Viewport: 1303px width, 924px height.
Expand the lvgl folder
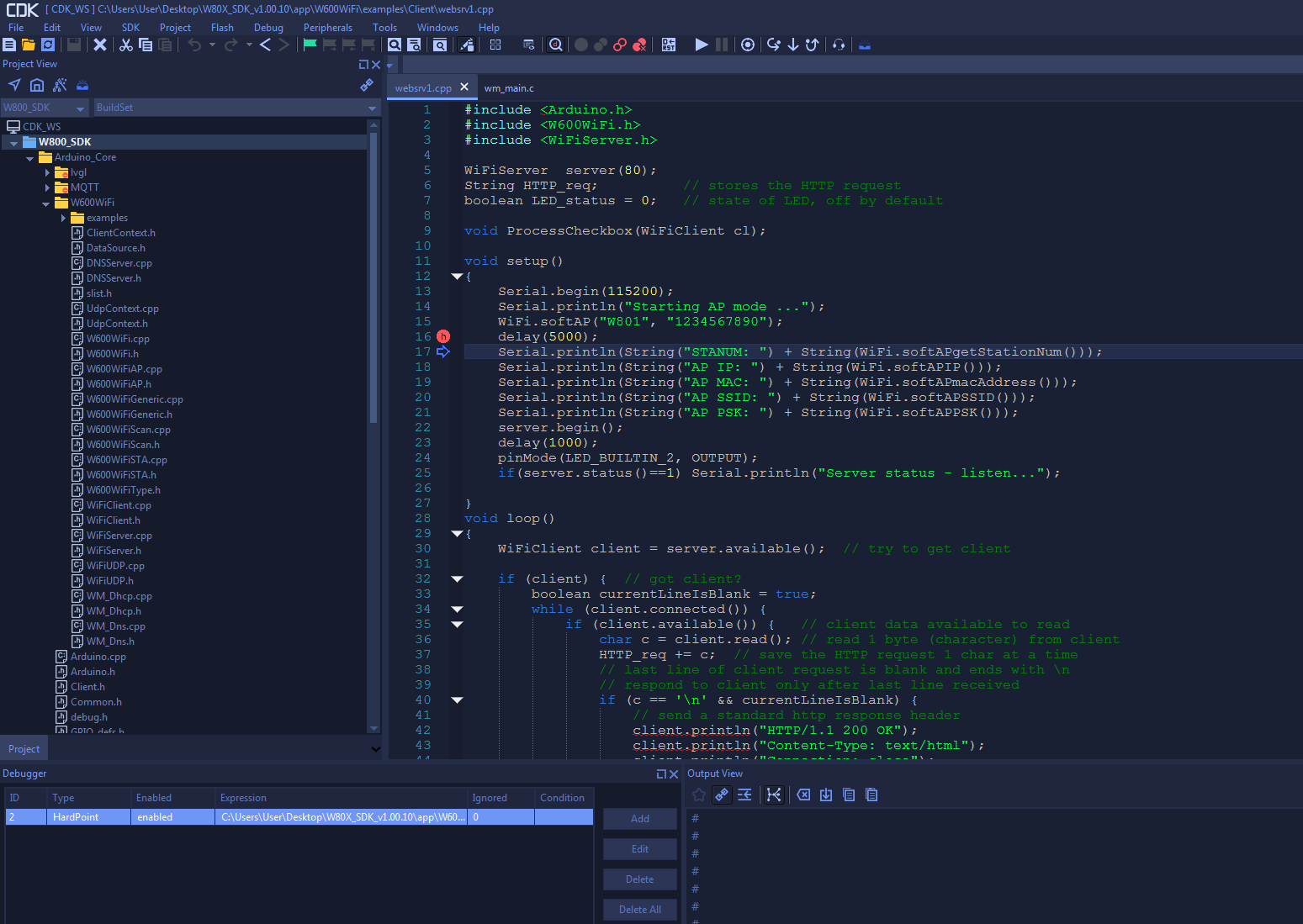(47, 172)
